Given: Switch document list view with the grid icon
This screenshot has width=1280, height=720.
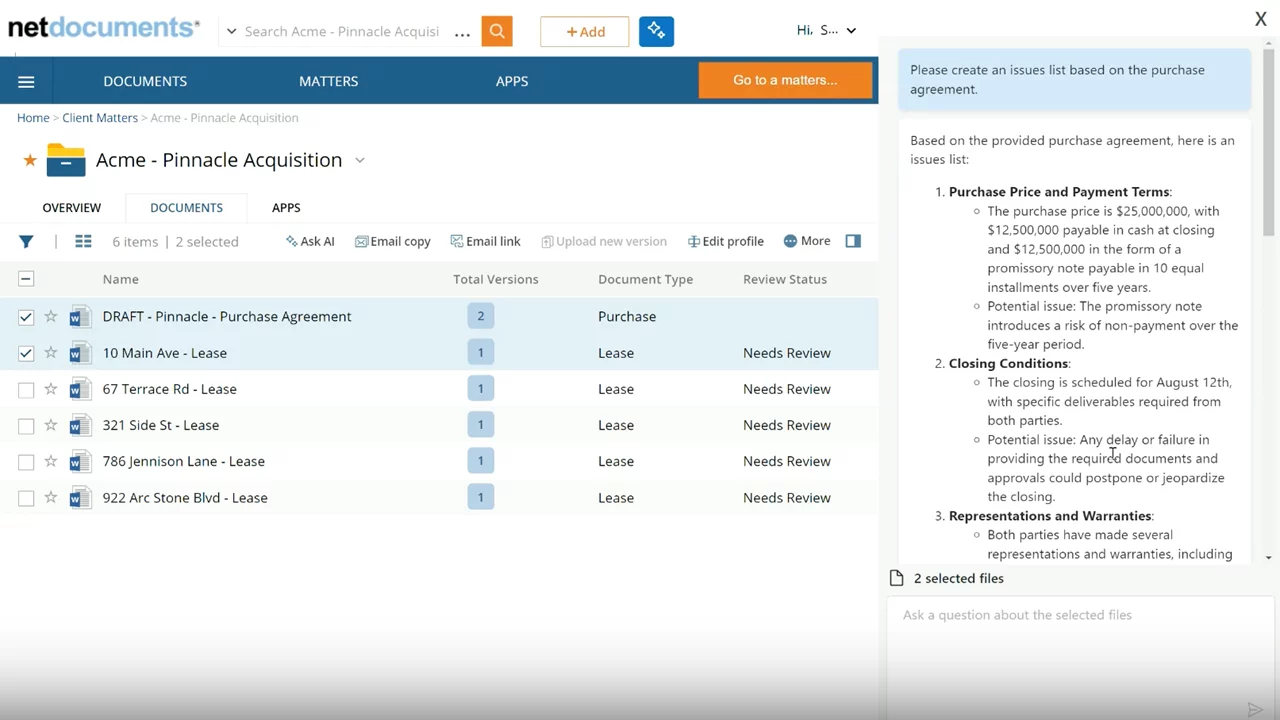Looking at the screenshot, I should (x=83, y=241).
